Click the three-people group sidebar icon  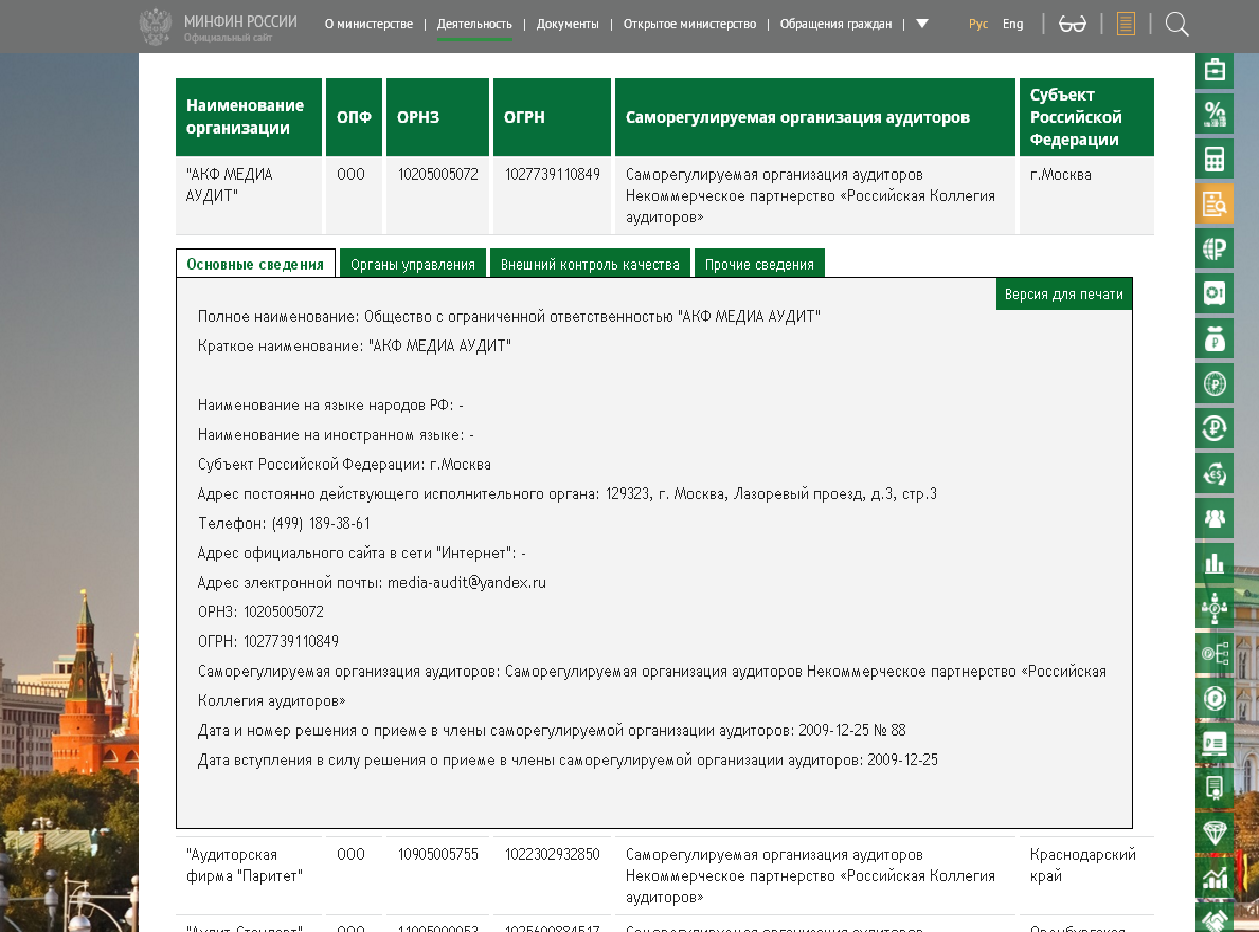coord(1214,518)
